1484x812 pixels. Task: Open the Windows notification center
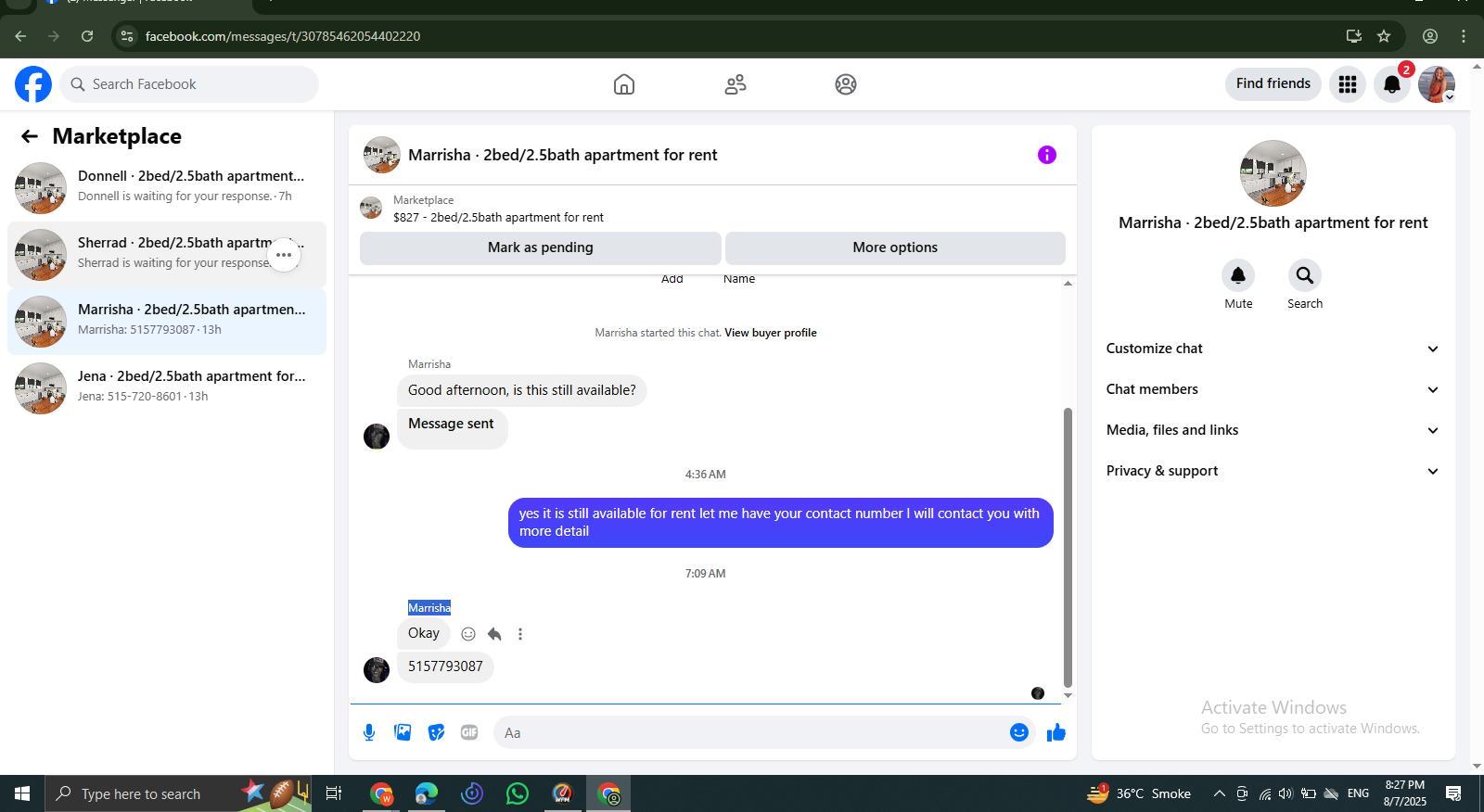(x=1453, y=793)
